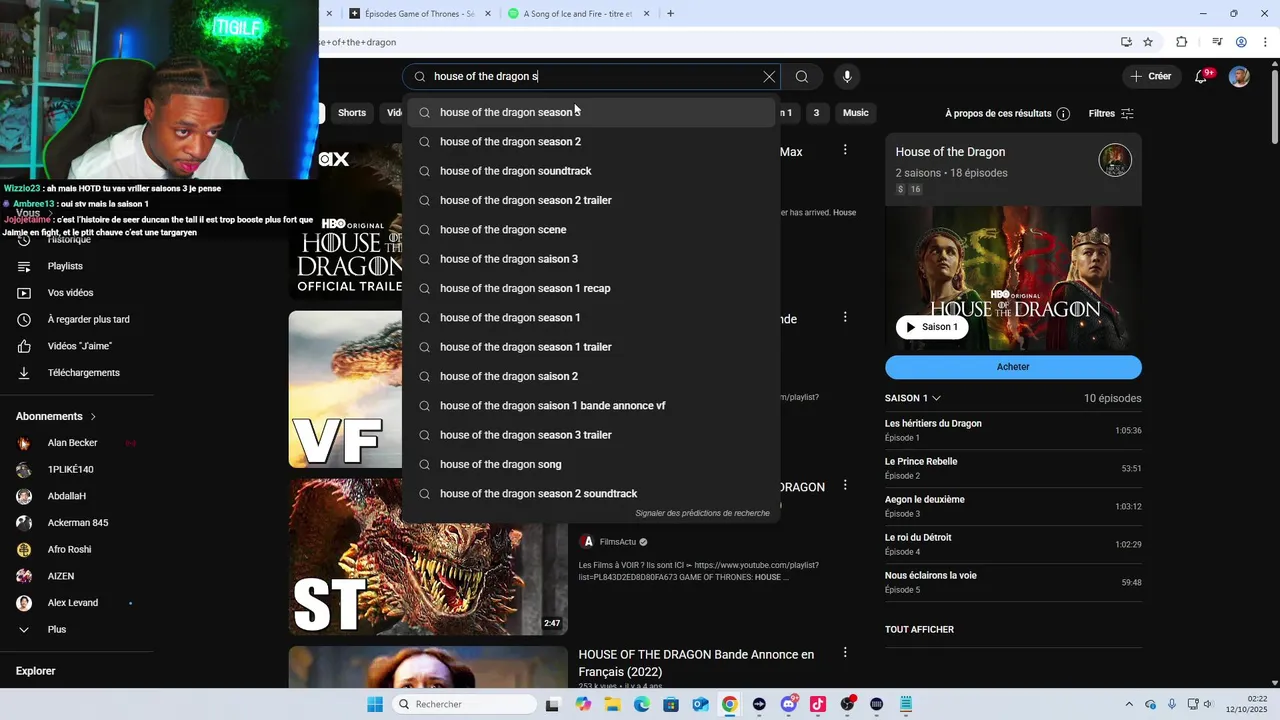The height and width of the screenshot is (720, 1280).
Task: Click the Créer button
Action: click(1150, 76)
